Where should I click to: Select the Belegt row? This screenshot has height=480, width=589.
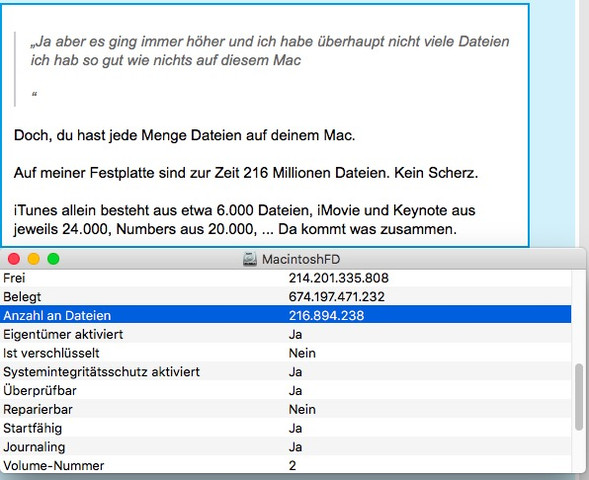pyautogui.click(x=285, y=297)
